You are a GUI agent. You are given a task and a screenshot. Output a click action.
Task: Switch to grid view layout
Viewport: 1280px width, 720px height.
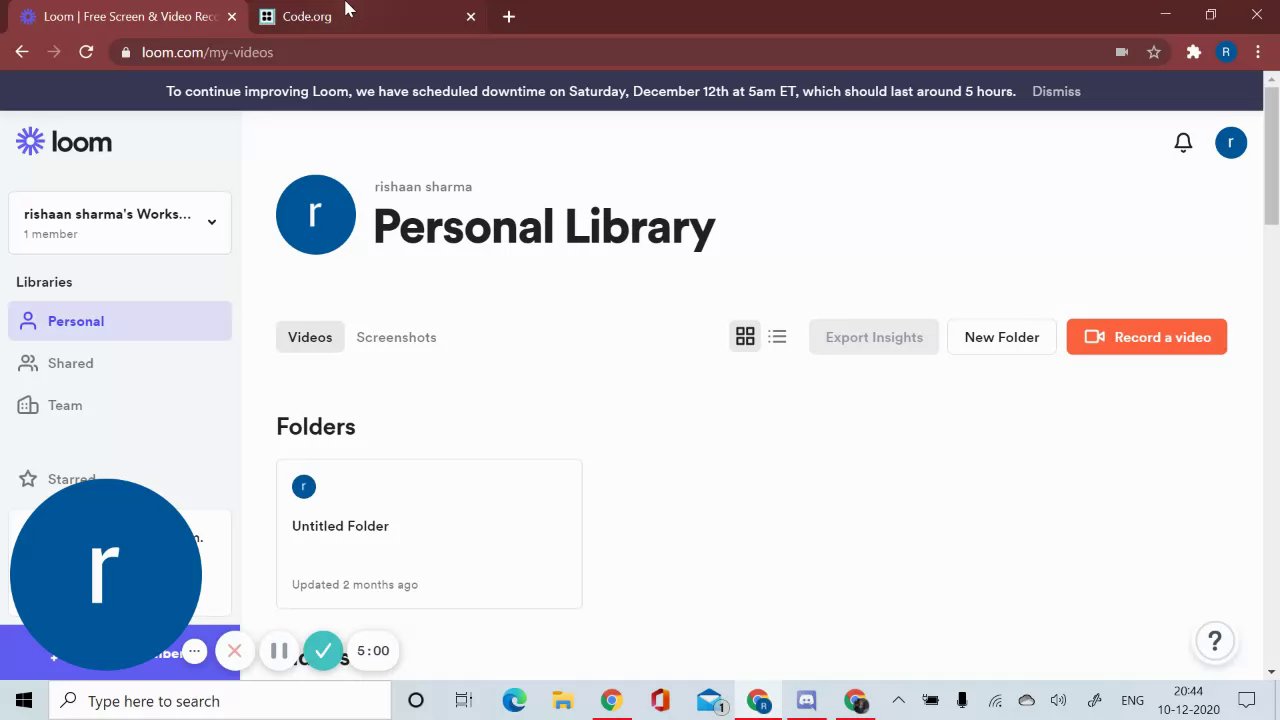pyautogui.click(x=745, y=337)
